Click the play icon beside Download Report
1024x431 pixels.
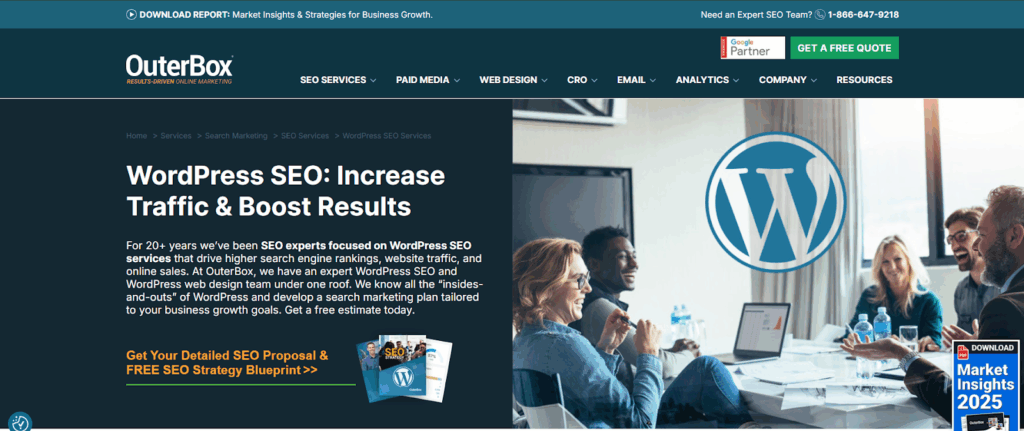tap(131, 14)
